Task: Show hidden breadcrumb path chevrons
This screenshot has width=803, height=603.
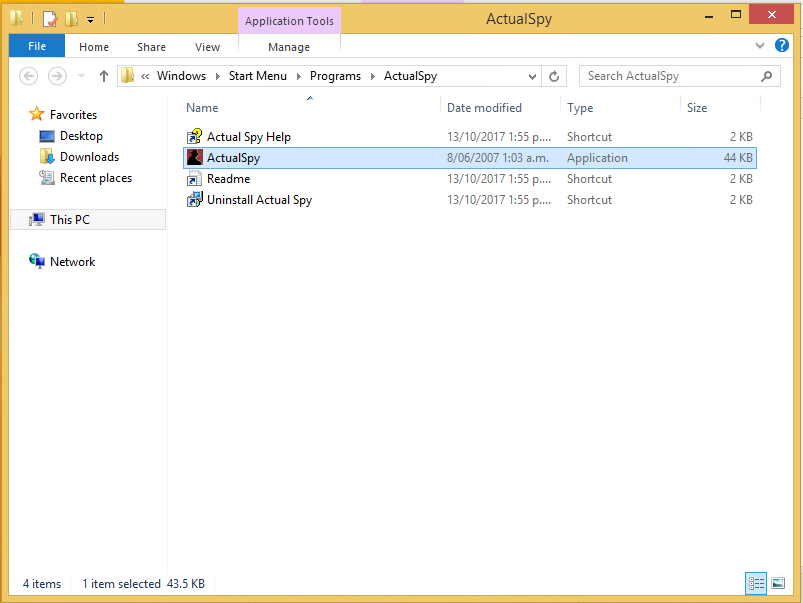Action: pos(145,76)
